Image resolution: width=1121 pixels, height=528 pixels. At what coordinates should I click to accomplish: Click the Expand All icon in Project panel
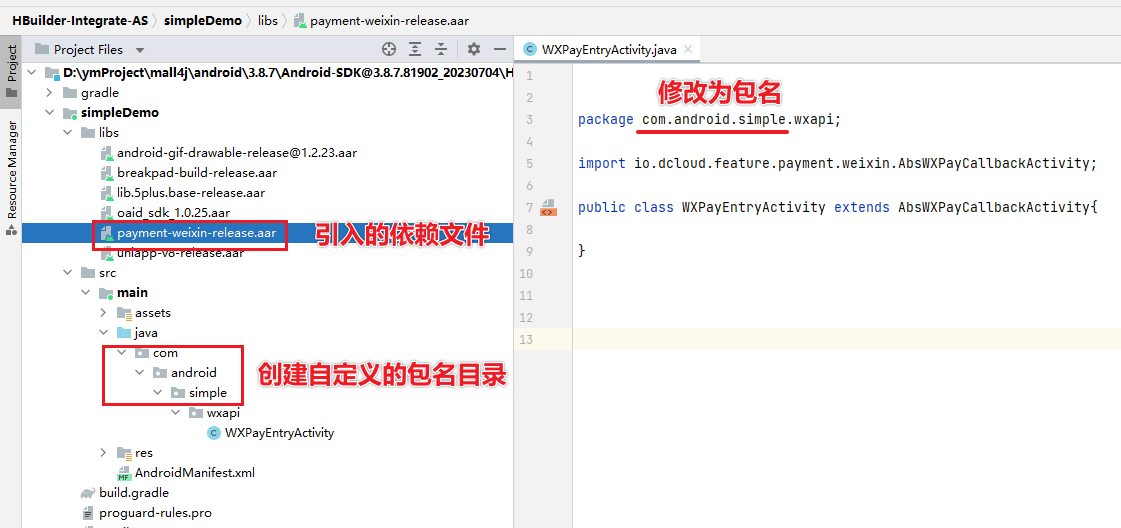pos(415,49)
